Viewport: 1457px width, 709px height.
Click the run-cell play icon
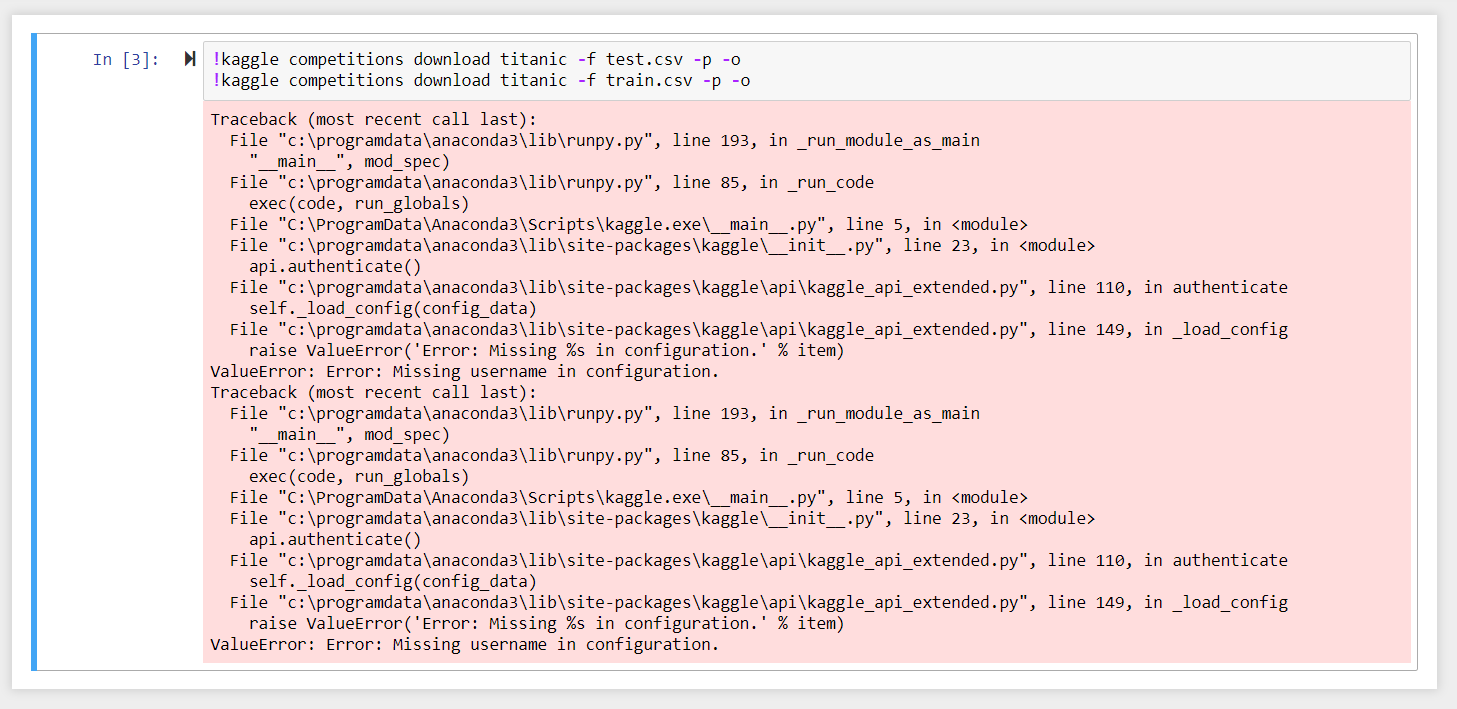pyautogui.click(x=189, y=58)
